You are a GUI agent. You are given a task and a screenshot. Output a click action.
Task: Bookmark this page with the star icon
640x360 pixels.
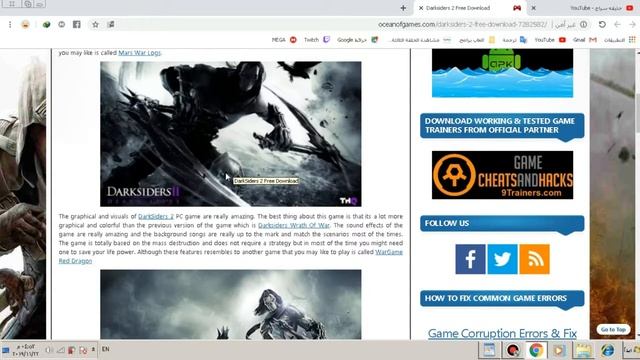[x=95, y=24]
